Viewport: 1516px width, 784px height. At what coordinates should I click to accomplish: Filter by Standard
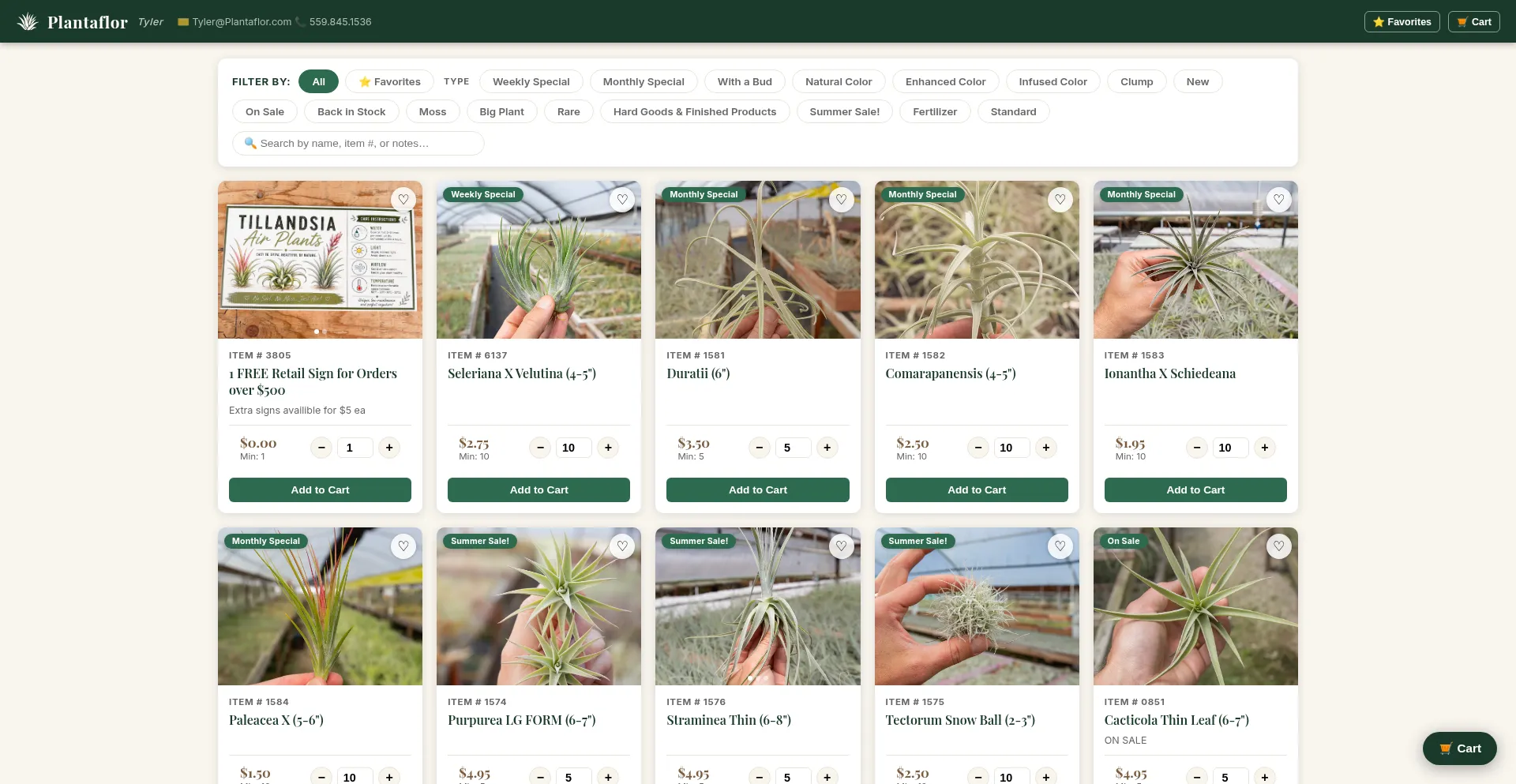(1013, 111)
